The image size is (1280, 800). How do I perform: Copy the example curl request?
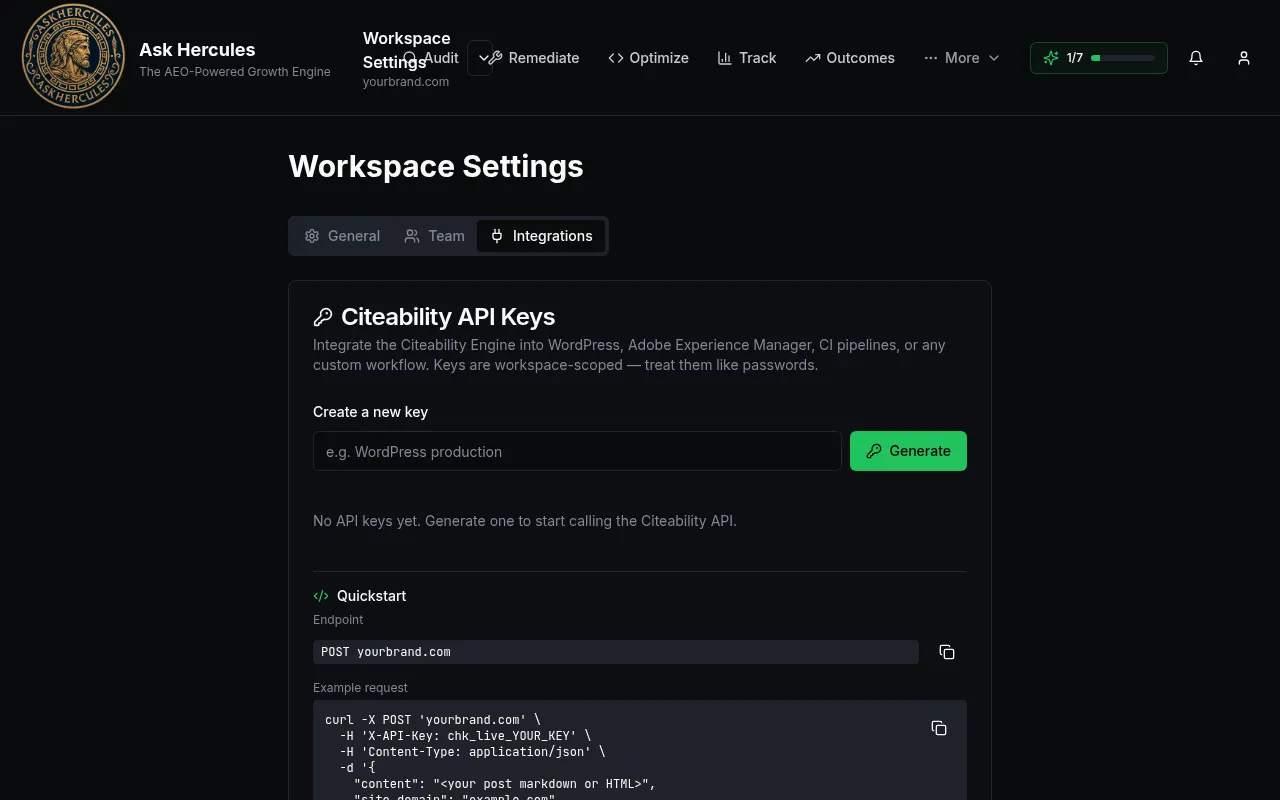[939, 728]
